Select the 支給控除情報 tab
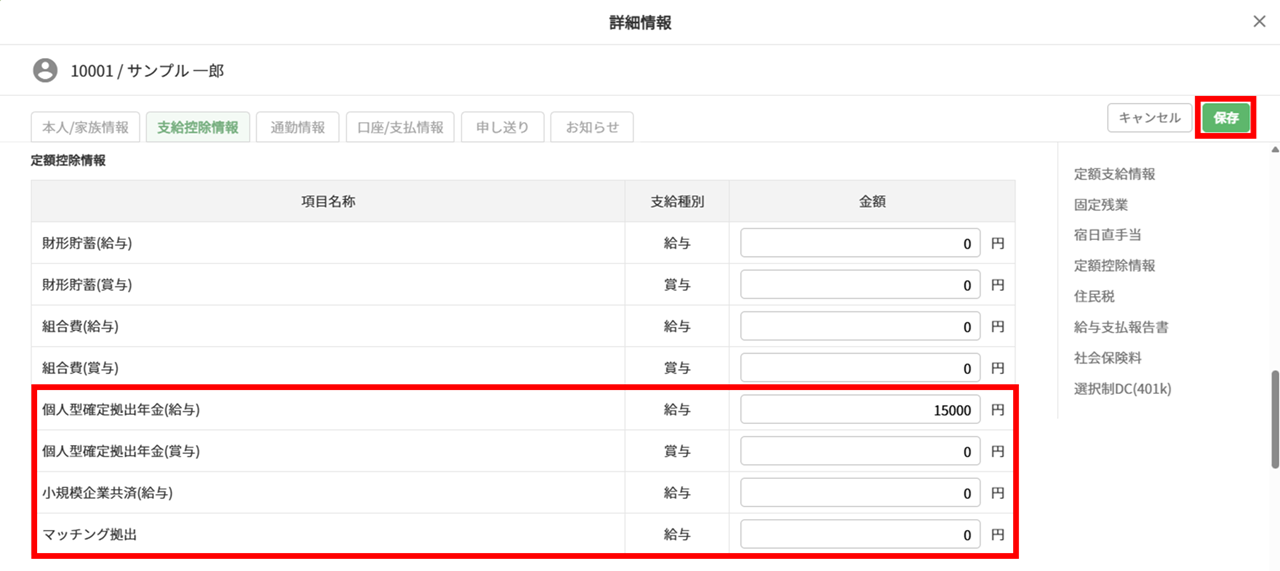The image size is (1280, 571). pos(198,127)
